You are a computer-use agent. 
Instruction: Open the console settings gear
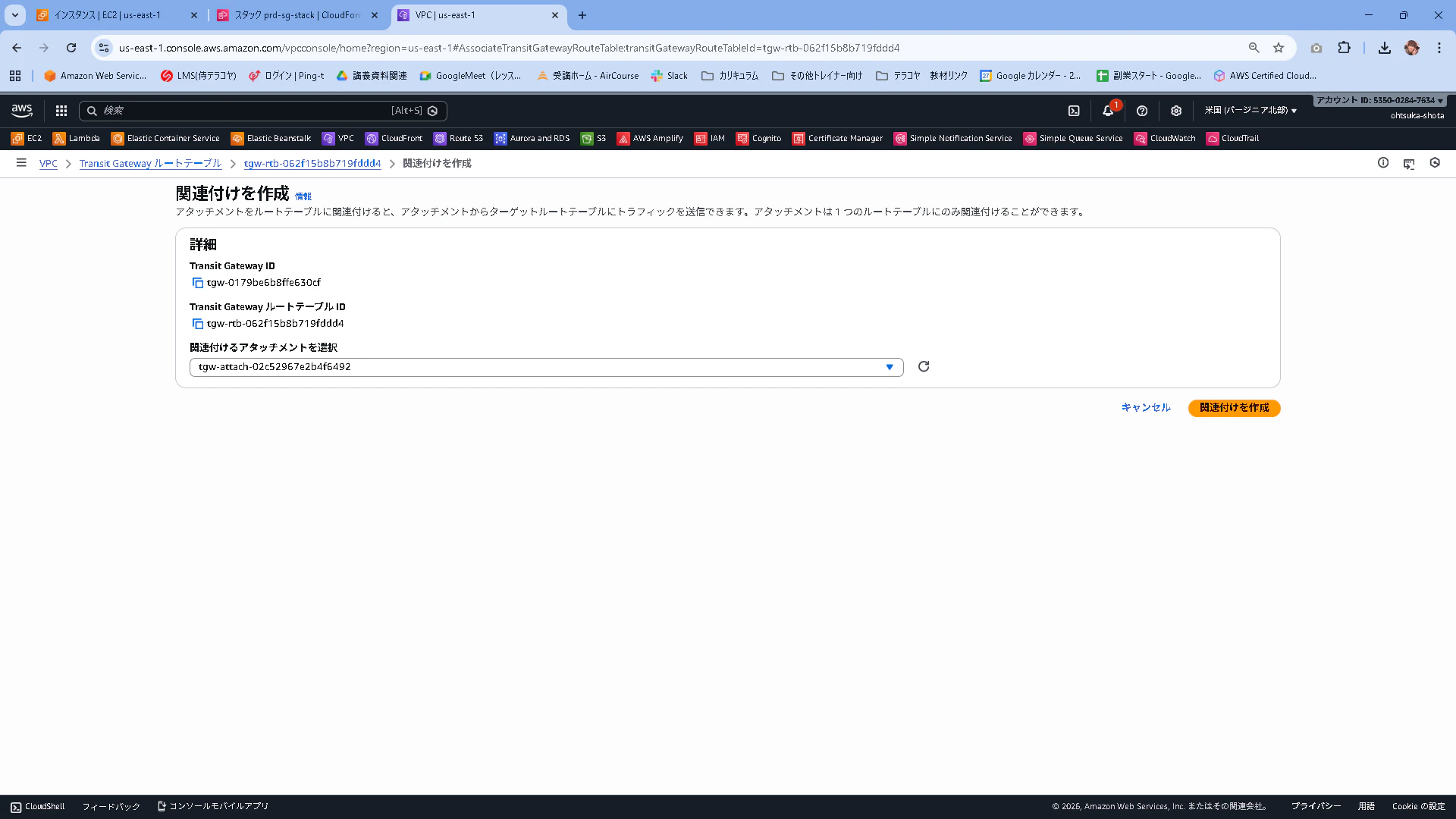pyautogui.click(x=1176, y=111)
